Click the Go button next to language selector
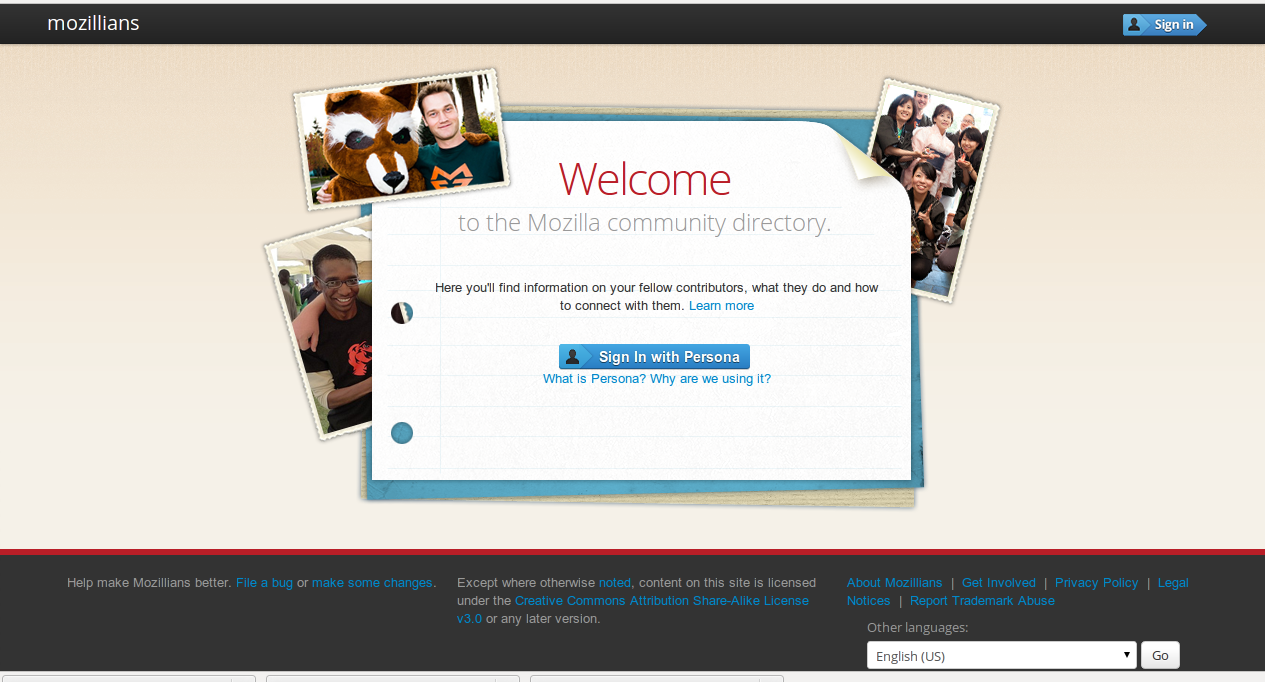 (x=1160, y=656)
